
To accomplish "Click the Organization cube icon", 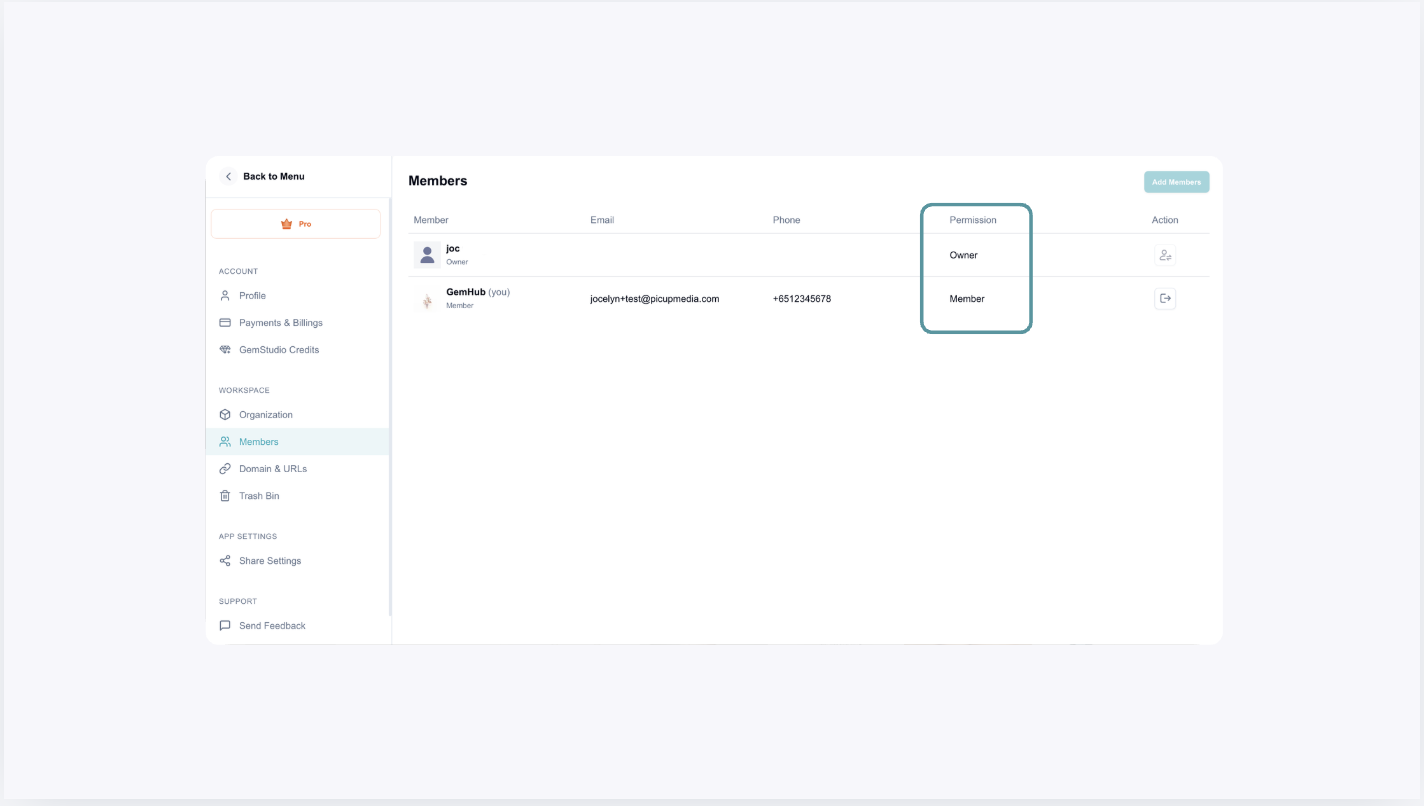I will pos(225,414).
